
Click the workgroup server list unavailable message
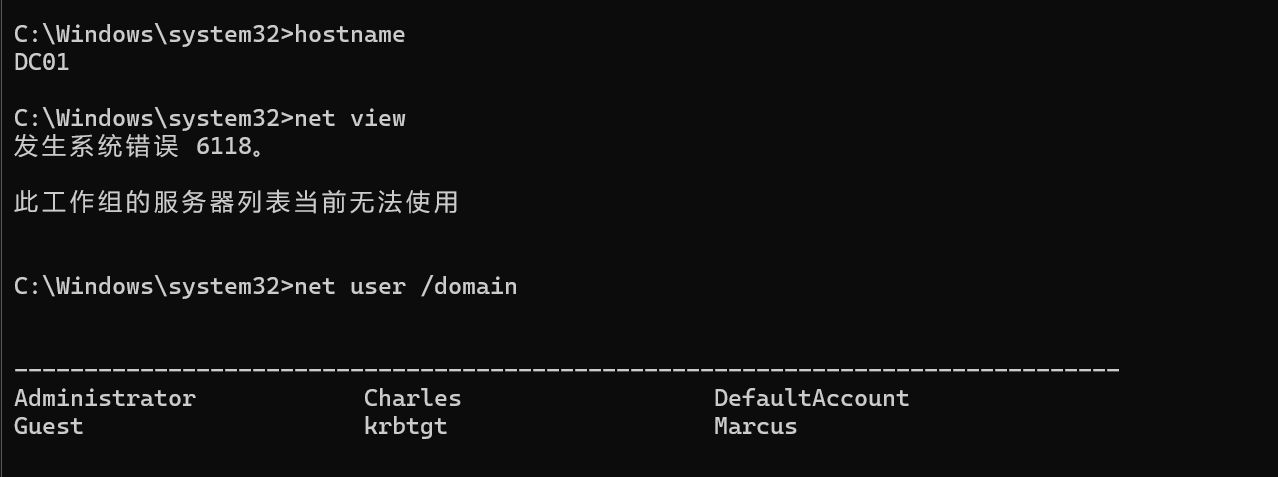pos(236,202)
